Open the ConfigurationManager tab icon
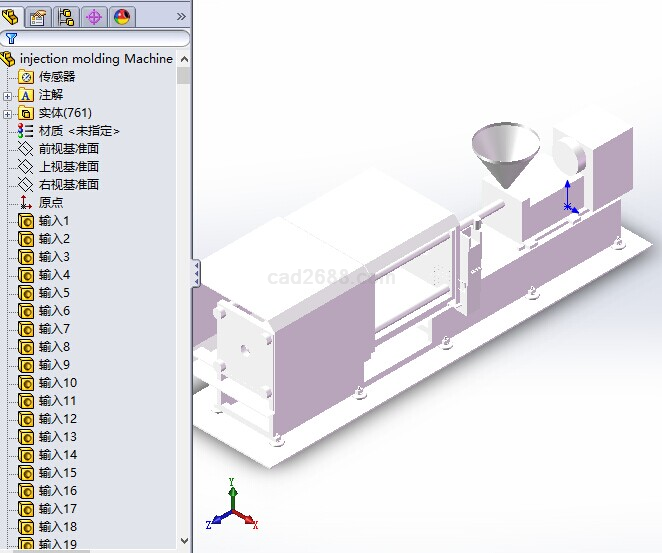The image size is (662, 553). 67,16
